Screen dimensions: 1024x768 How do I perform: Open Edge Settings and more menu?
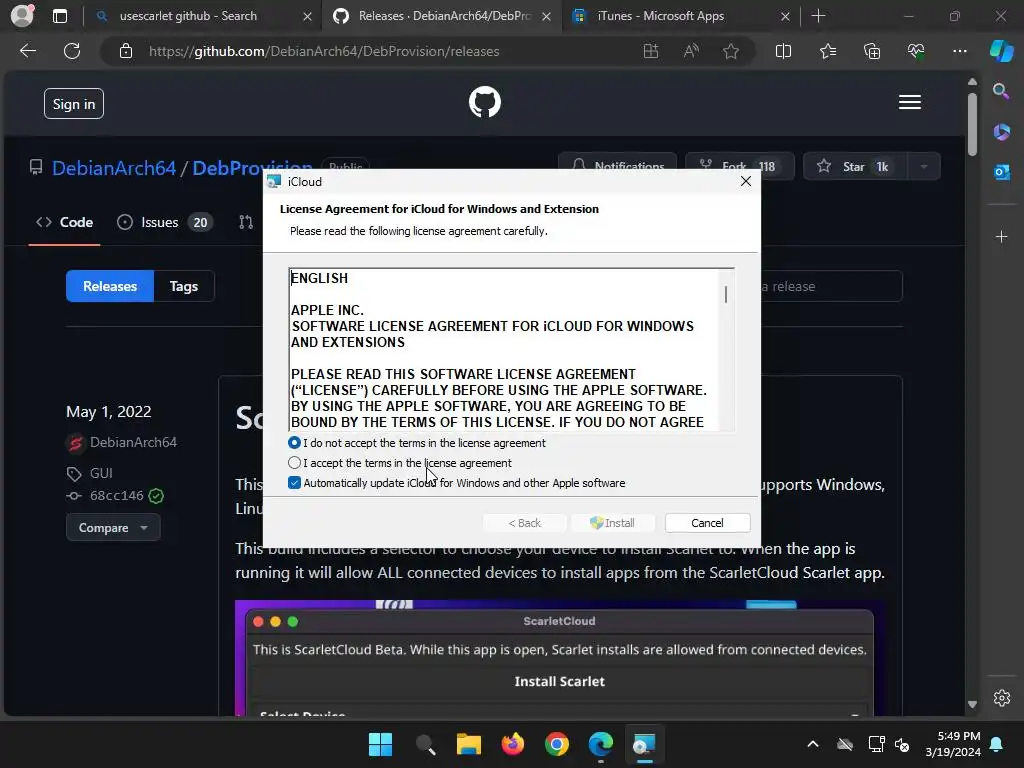pos(959,51)
